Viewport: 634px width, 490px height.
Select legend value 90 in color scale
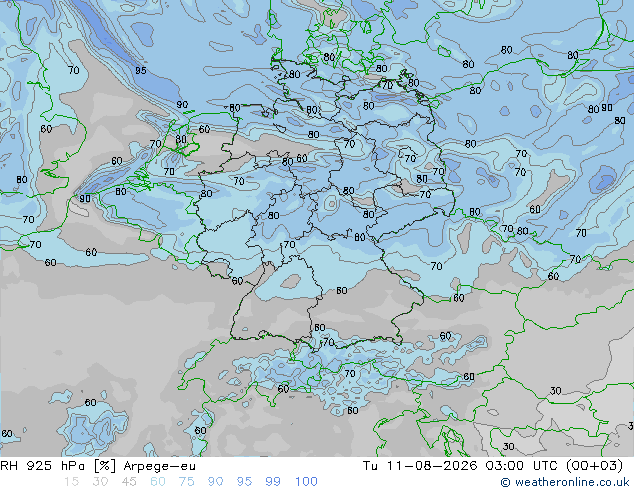tap(215, 482)
